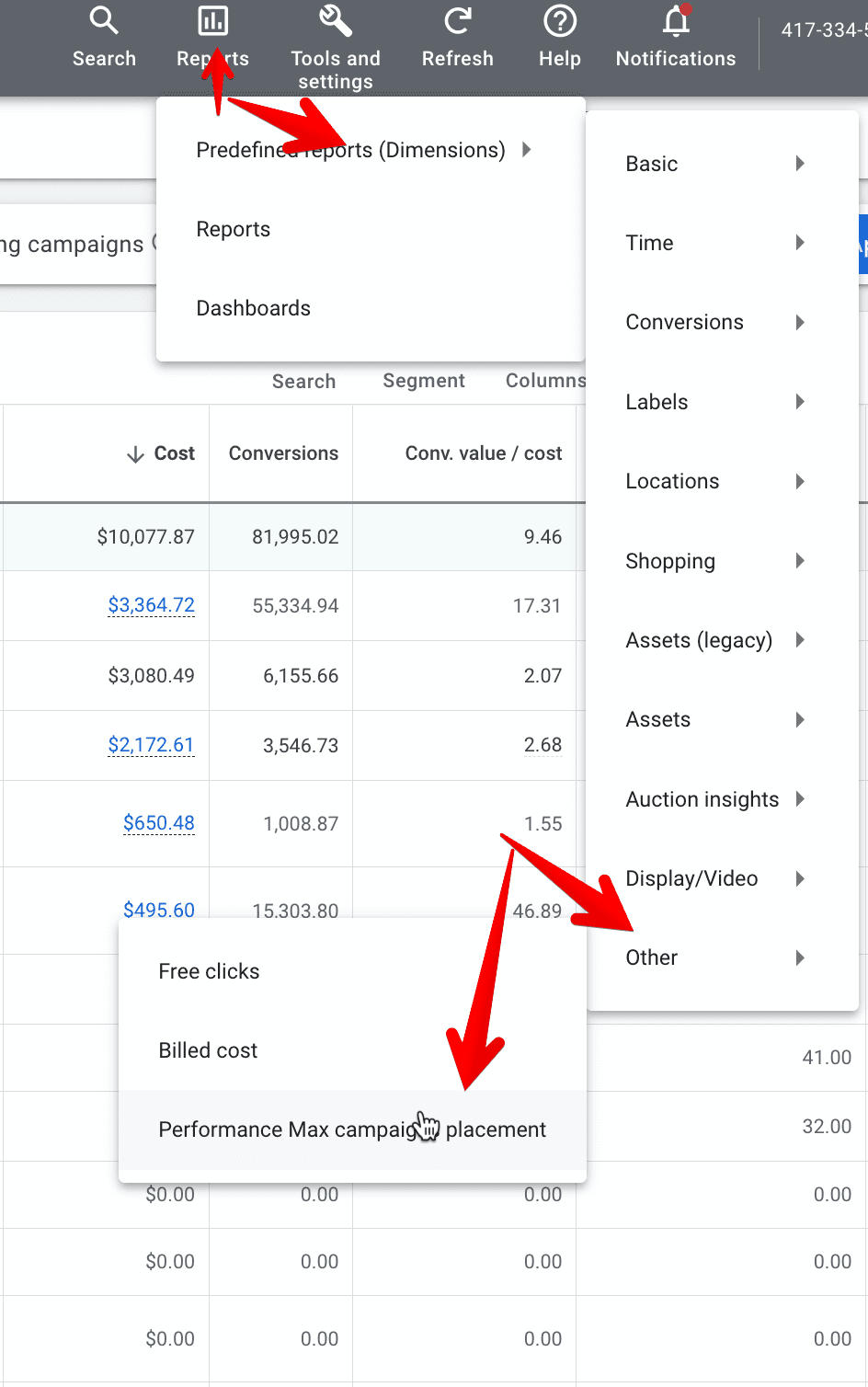This screenshot has width=868, height=1387.
Task: Click the $3,364.72 cost link
Action: [x=151, y=605]
